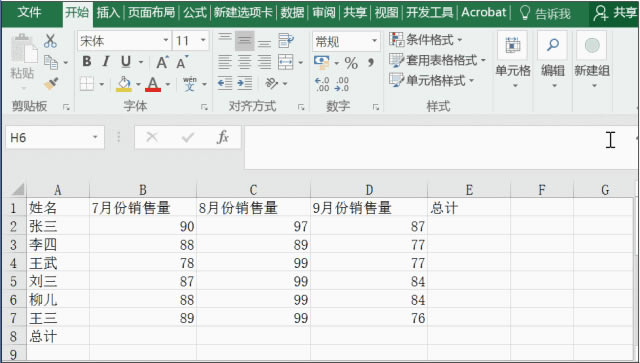Switch to the 审阅 tab
640x363 pixels.
(324, 13)
